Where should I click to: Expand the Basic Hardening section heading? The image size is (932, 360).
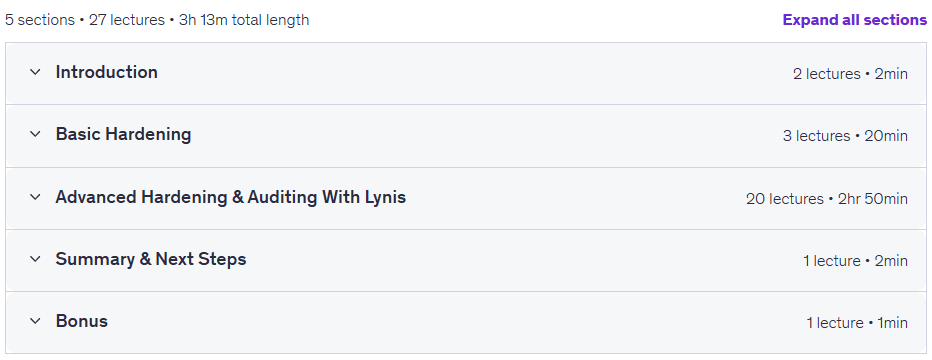coord(123,134)
